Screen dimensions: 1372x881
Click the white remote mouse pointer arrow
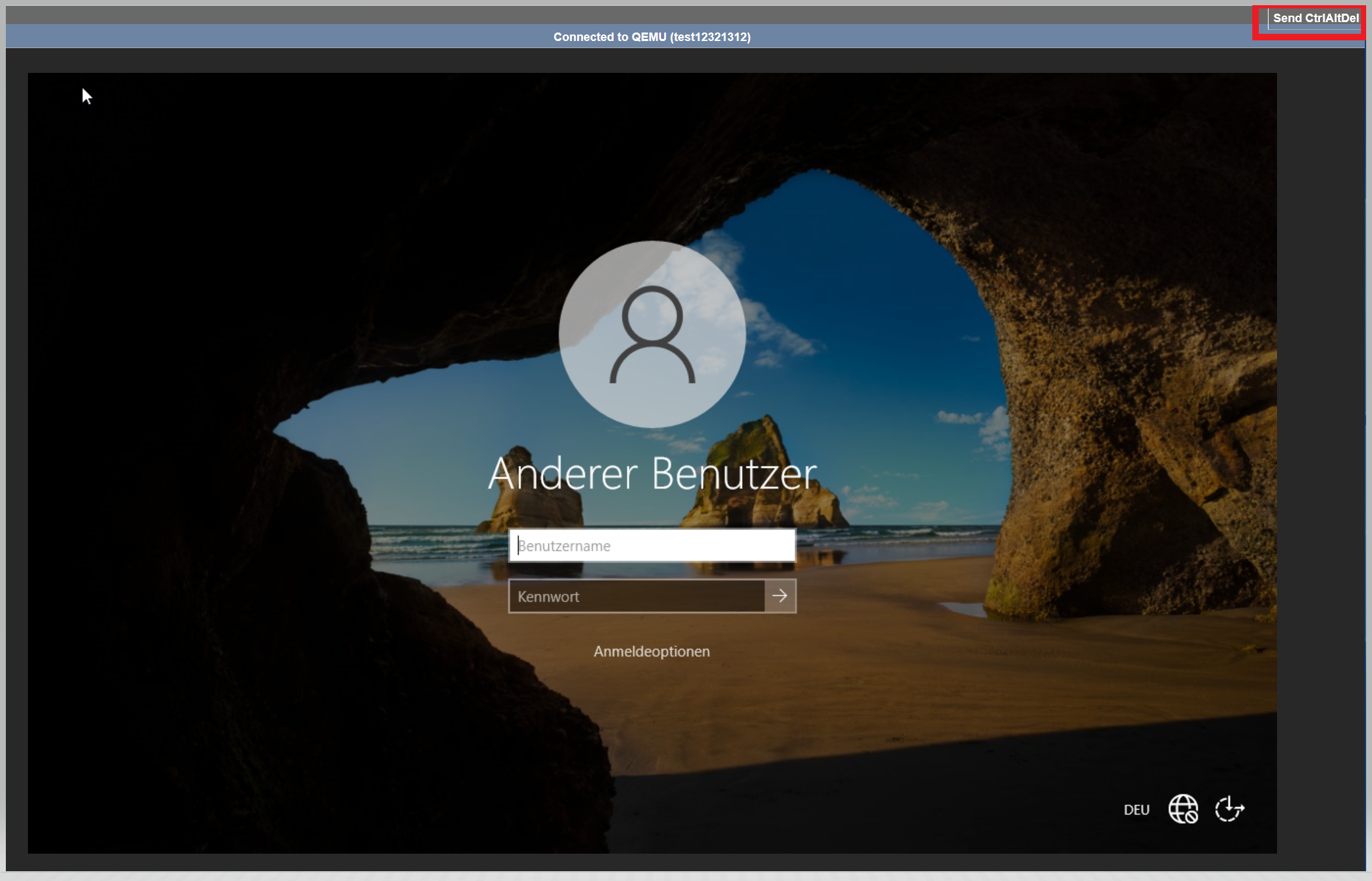[87, 96]
